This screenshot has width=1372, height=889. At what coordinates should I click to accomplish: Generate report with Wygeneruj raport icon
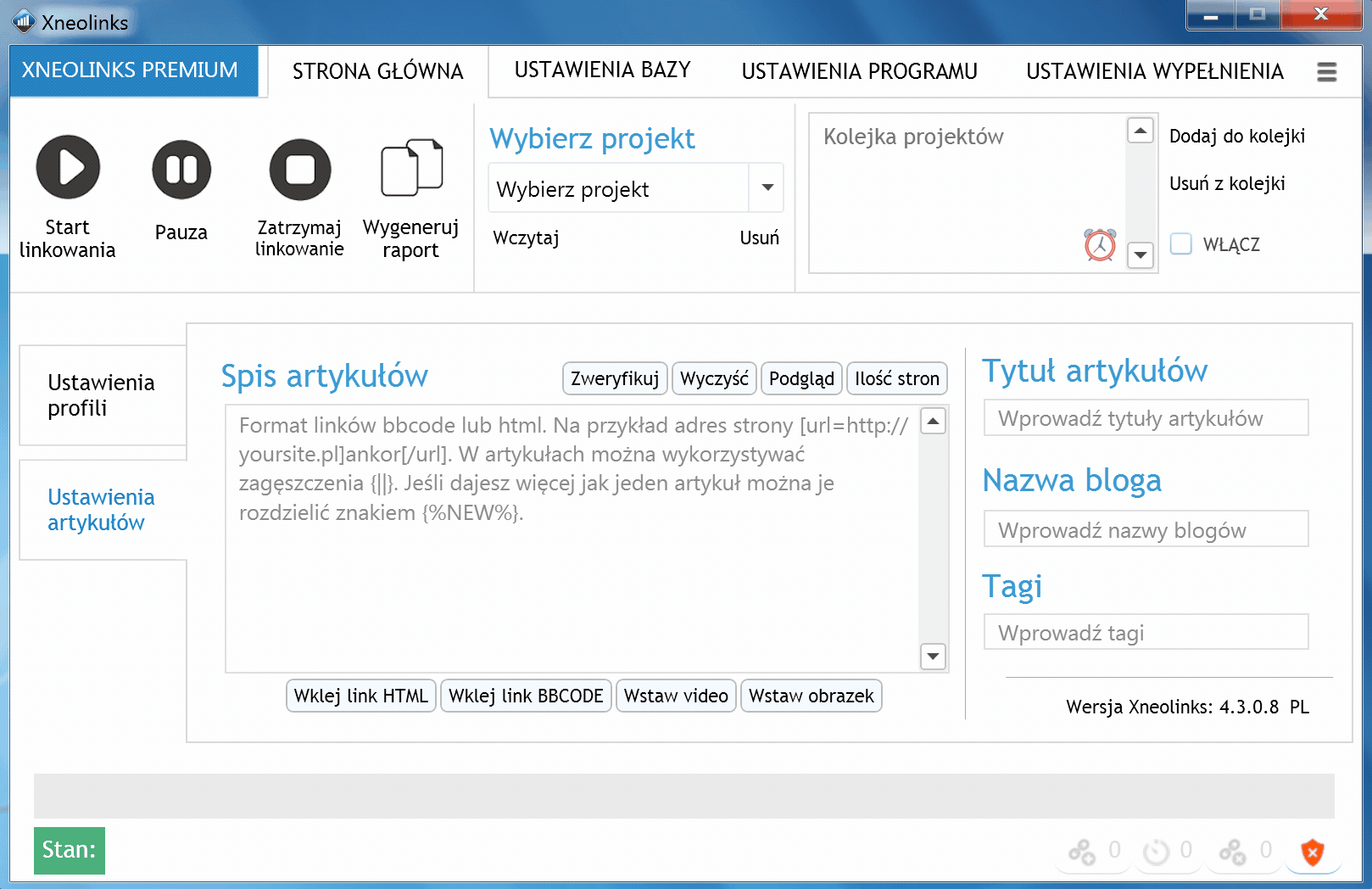pos(411,167)
